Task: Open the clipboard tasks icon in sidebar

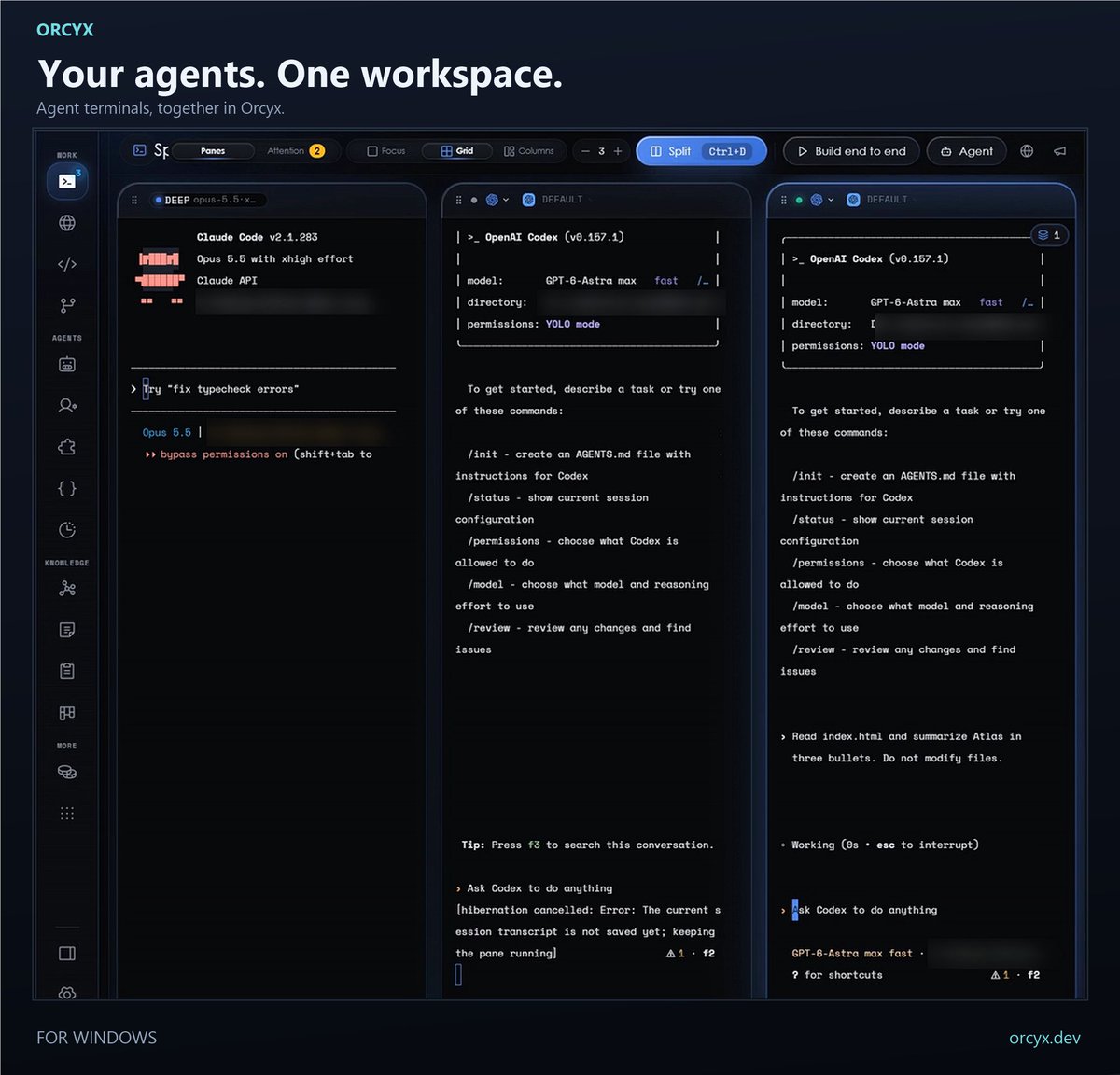Action: tap(67, 671)
